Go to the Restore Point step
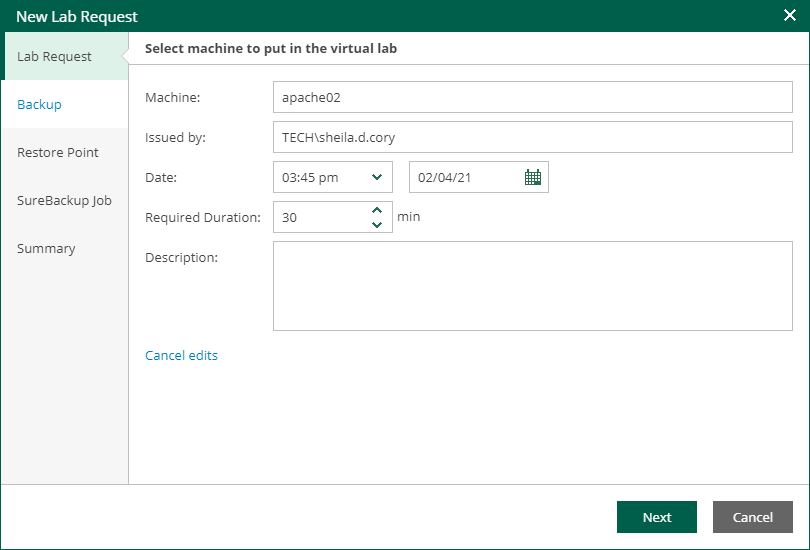The image size is (810, 550). click(x=58, y=152)
